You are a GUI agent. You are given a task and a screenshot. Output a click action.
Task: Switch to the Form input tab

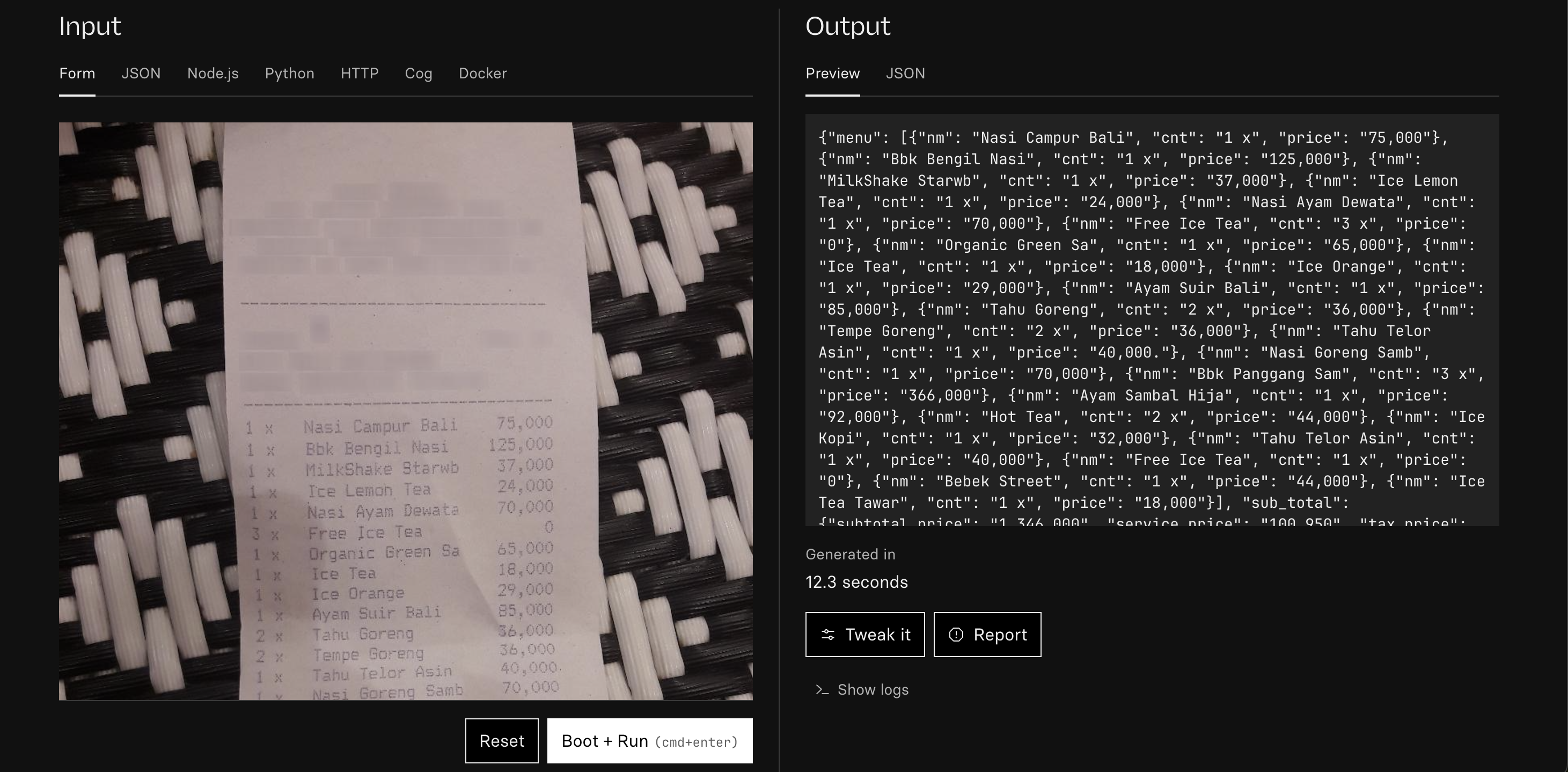point(77,74)
